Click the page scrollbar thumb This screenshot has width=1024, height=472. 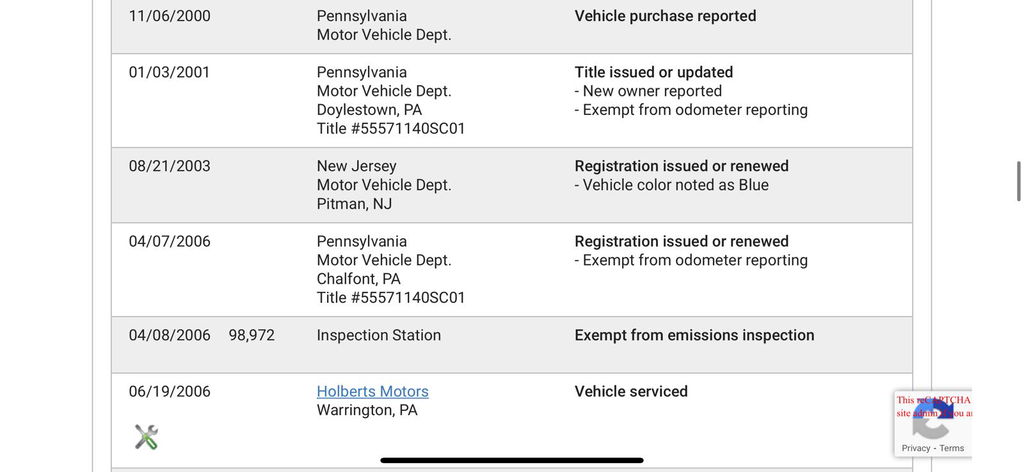pos(1018,182)
